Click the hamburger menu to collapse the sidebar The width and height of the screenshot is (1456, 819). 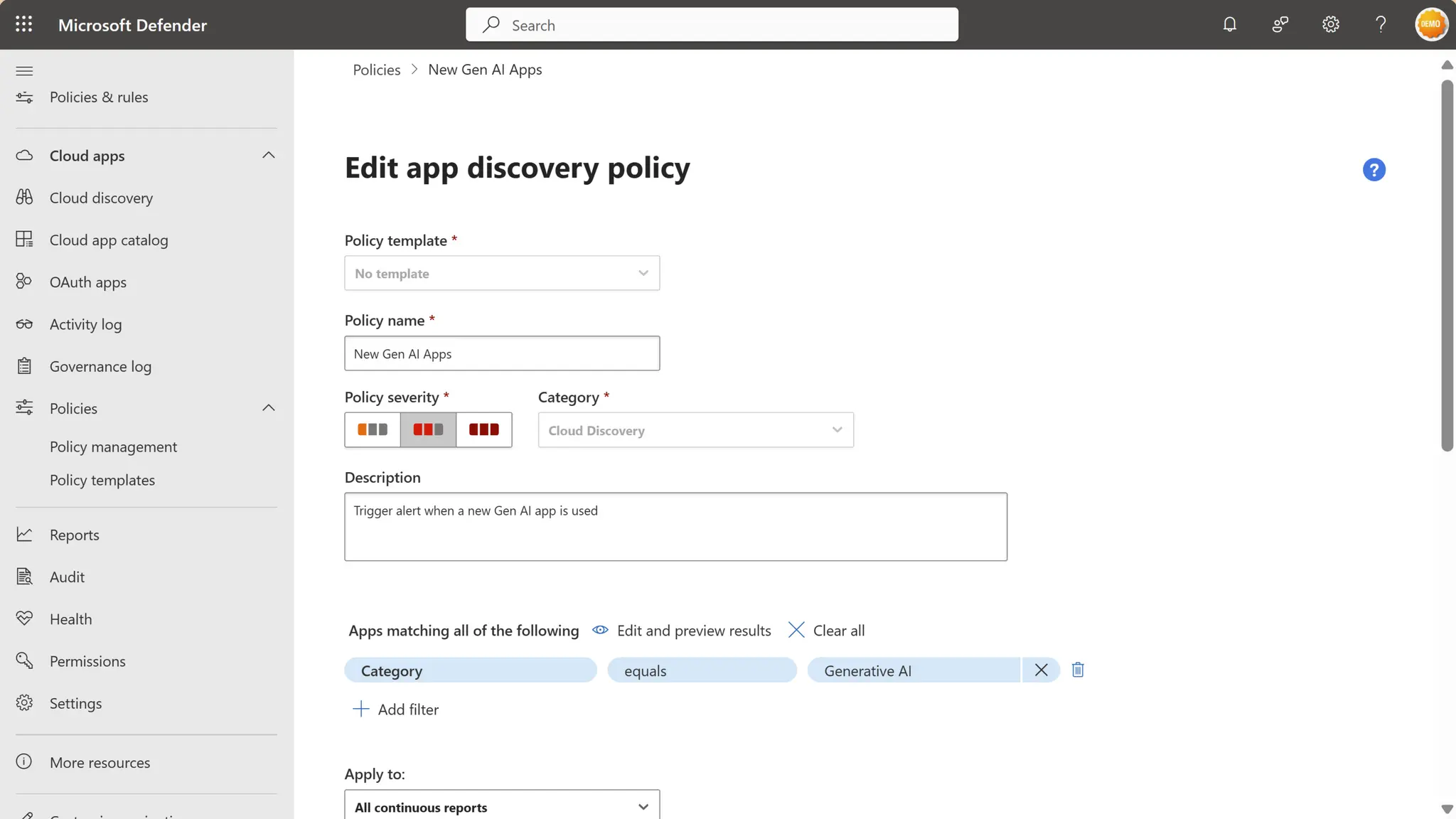tap(24, 70)
